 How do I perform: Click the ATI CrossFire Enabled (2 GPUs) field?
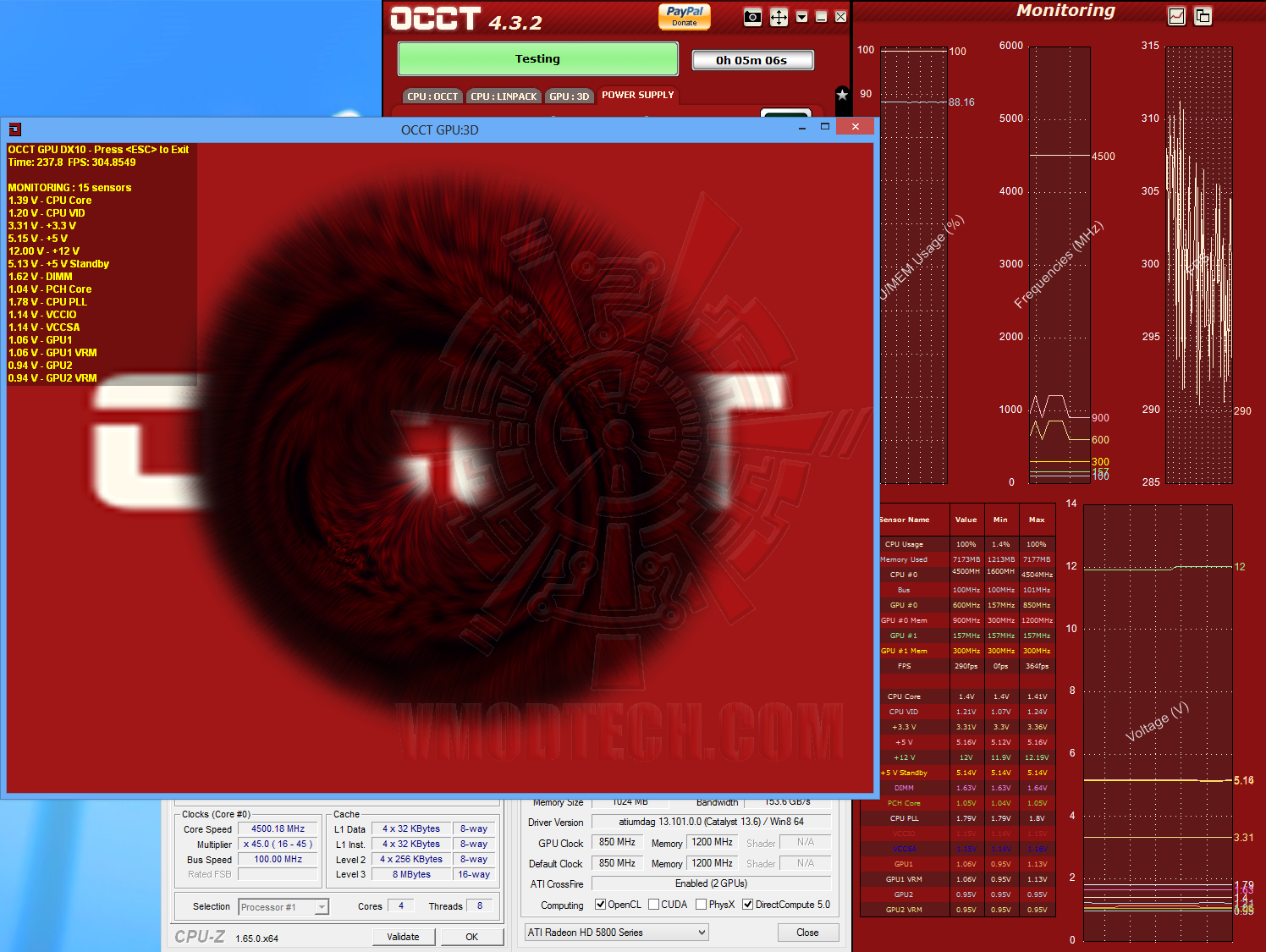click(711, 883)
